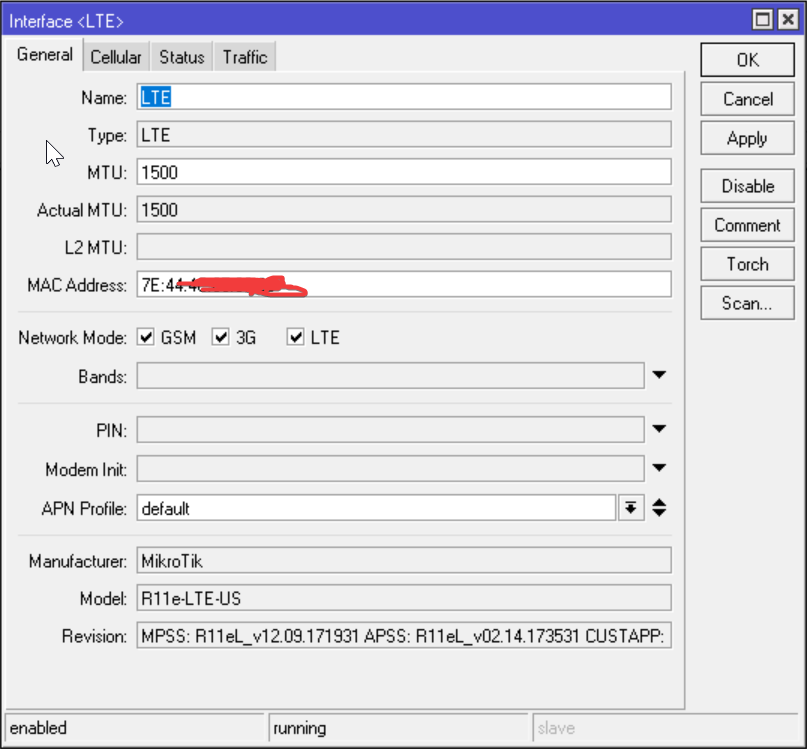Expand the PIN field arrow

(x=659, y=430)
